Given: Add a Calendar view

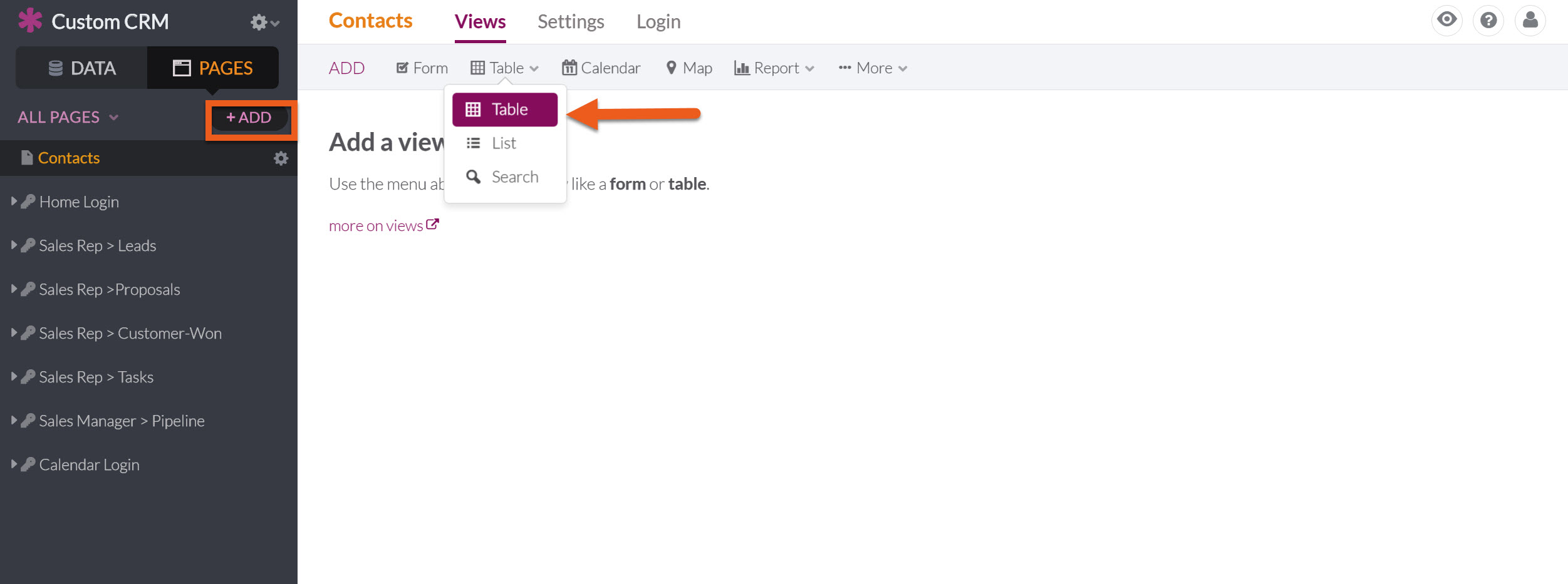Looking at the screenshot, I should coord(601,68).
